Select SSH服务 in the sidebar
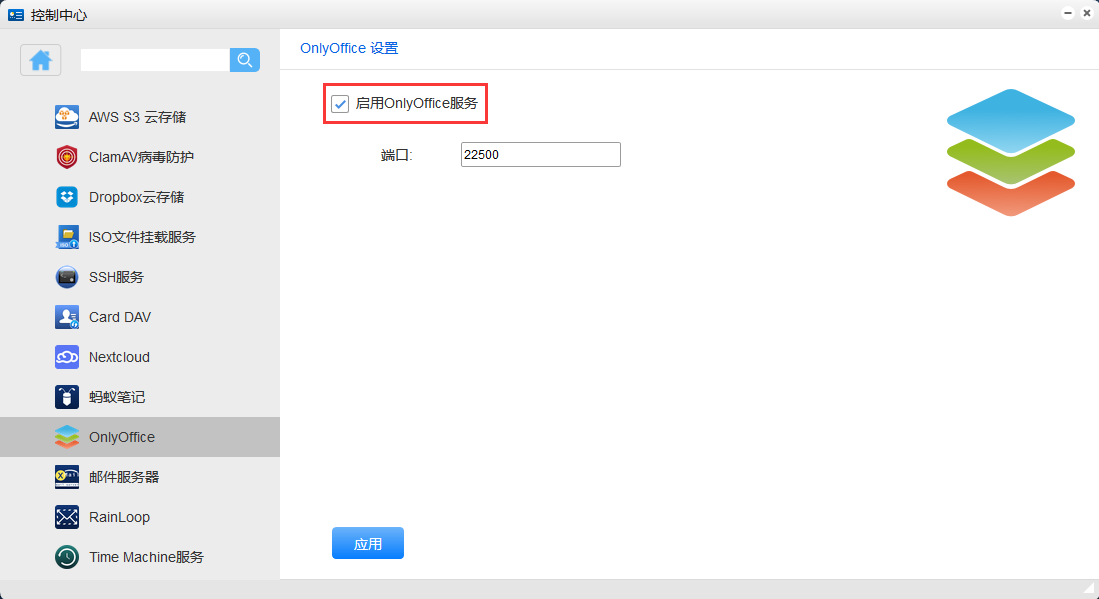Screen dimensions: 1099x599 116,277
